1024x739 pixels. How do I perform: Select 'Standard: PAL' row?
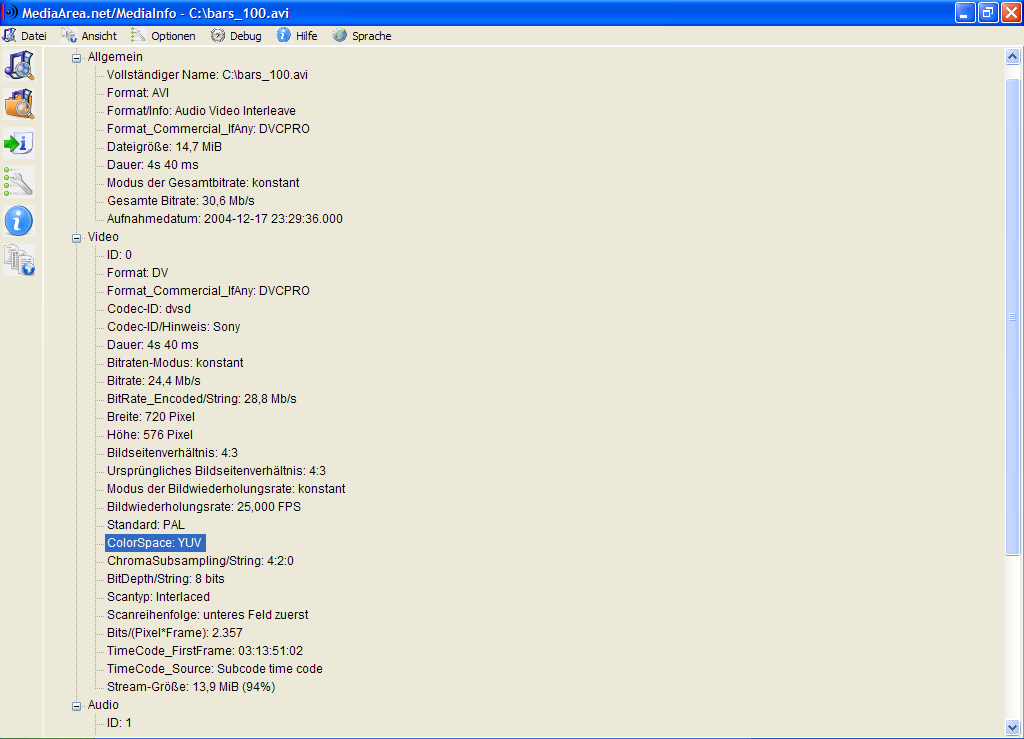[x=146, y=525]
